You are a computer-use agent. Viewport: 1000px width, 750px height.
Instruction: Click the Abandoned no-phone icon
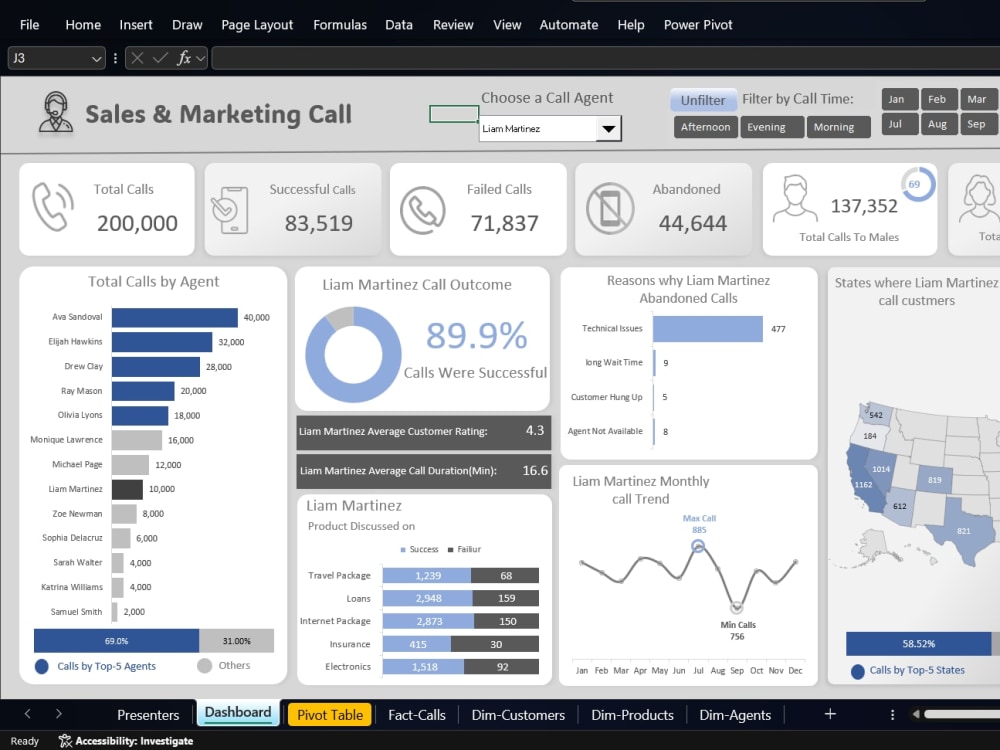coord(610,209)
